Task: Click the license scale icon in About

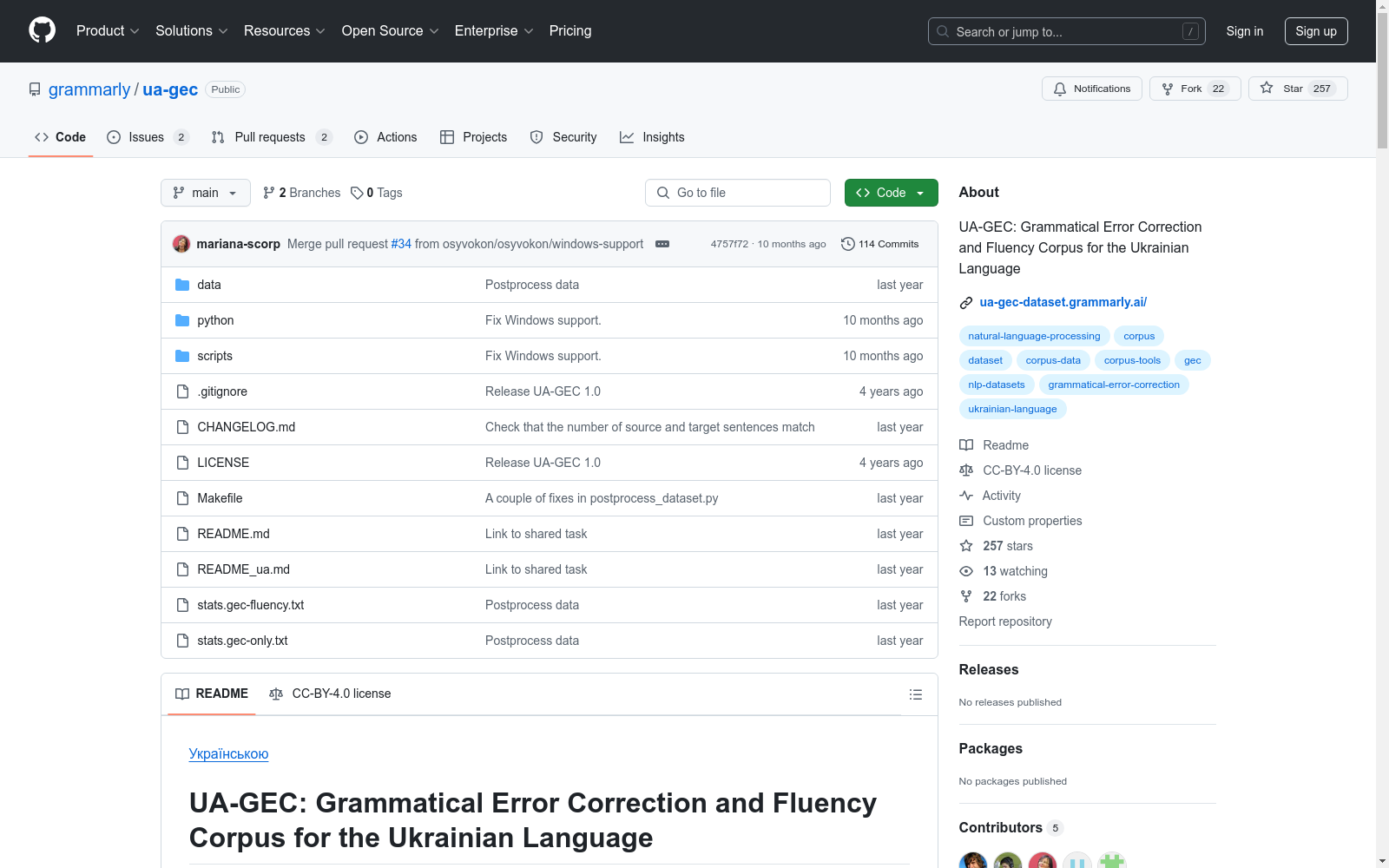Action: coord(966,470)
